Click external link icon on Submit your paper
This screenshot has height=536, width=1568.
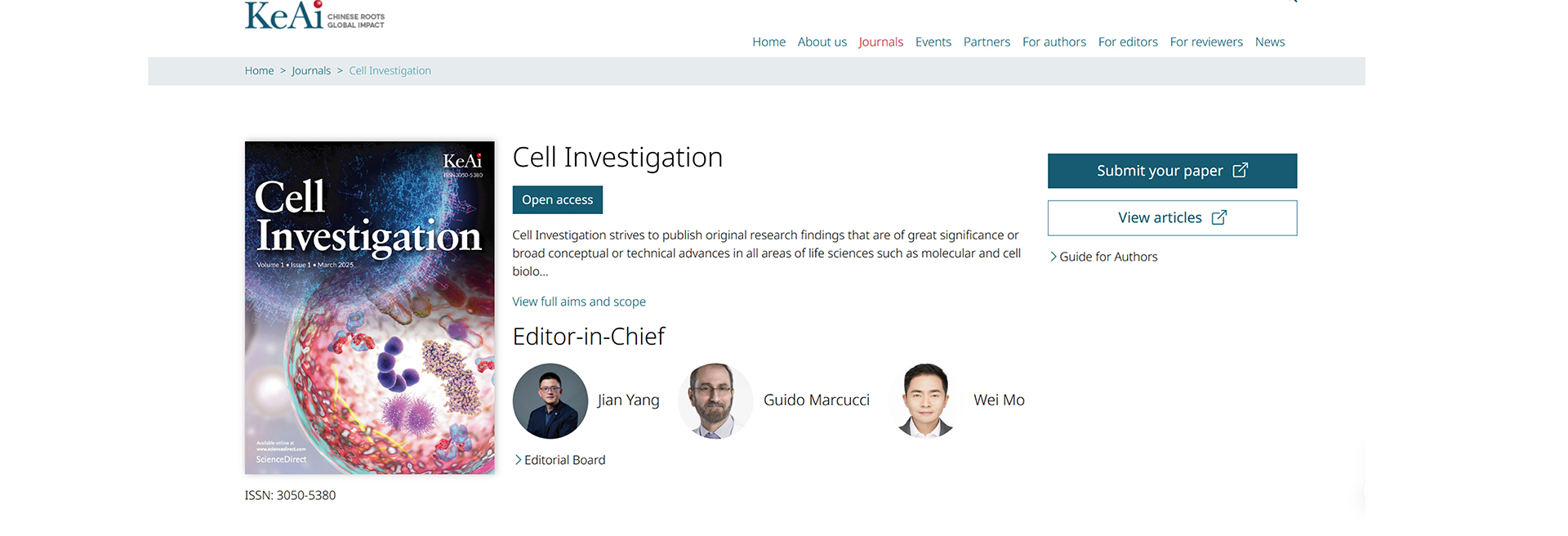[x=1240, y=170]
